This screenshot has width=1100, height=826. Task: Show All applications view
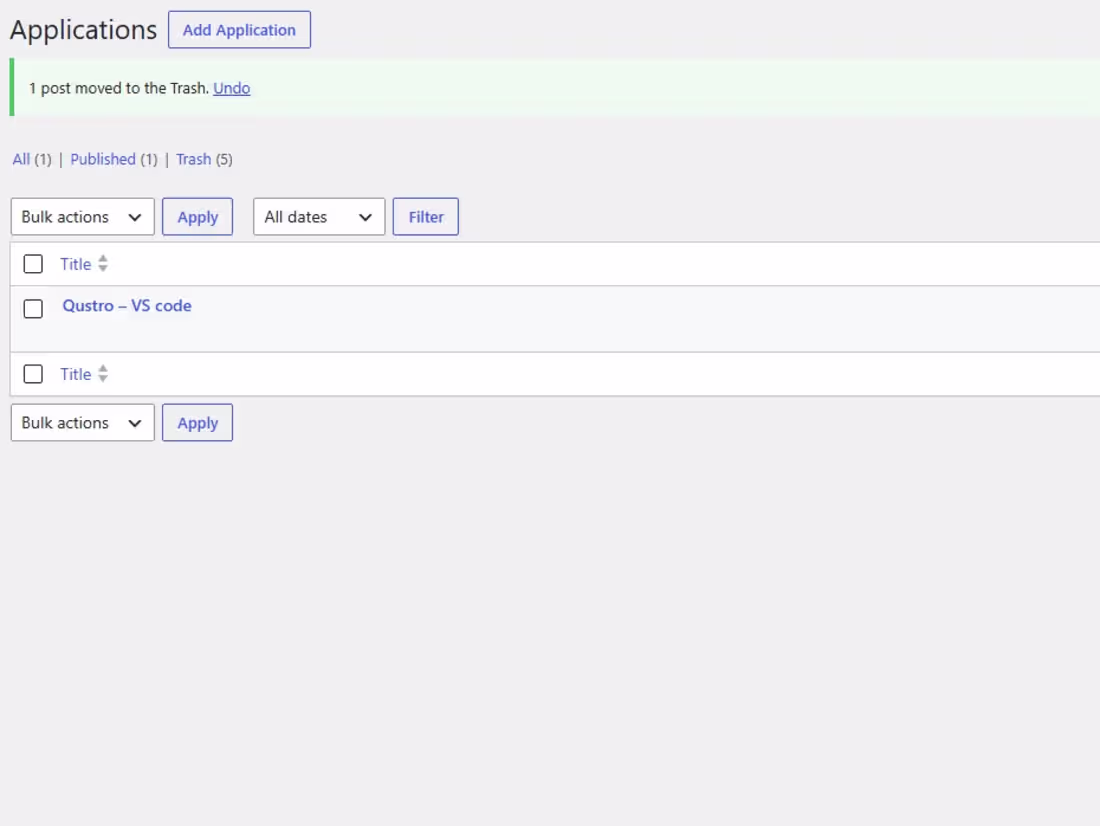(21, 159)
